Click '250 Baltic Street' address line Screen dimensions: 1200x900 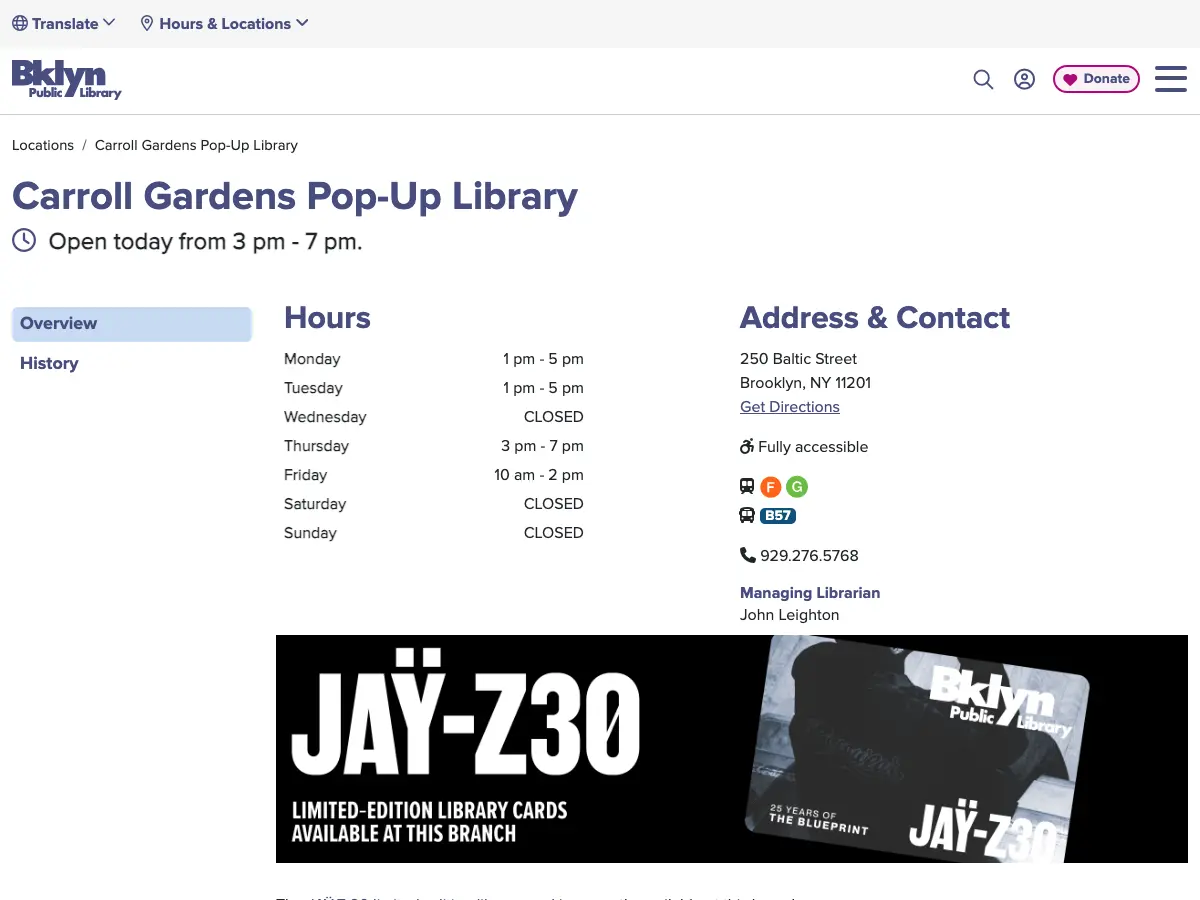click(799, 359)
